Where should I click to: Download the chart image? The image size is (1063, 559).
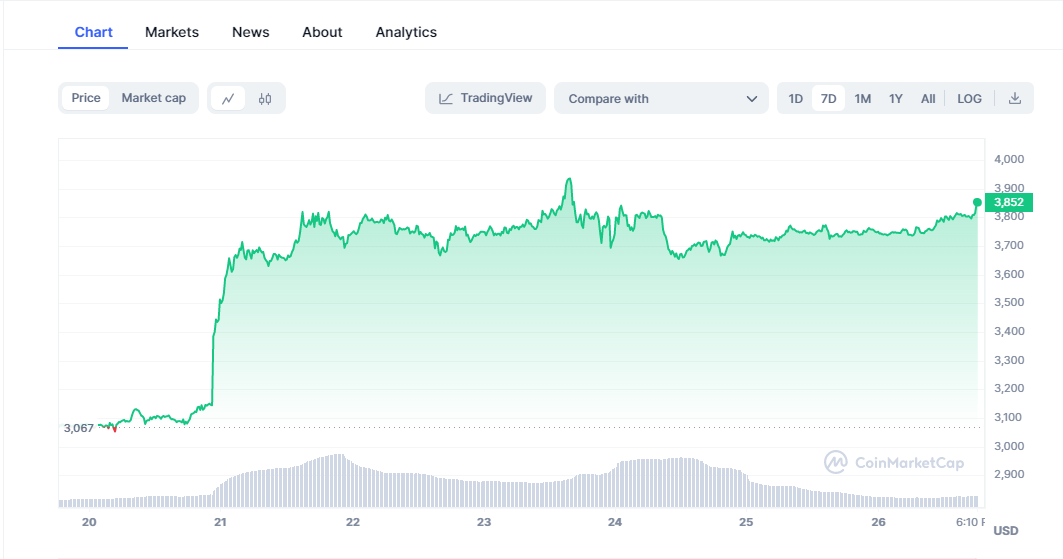tap(1015, 98)
